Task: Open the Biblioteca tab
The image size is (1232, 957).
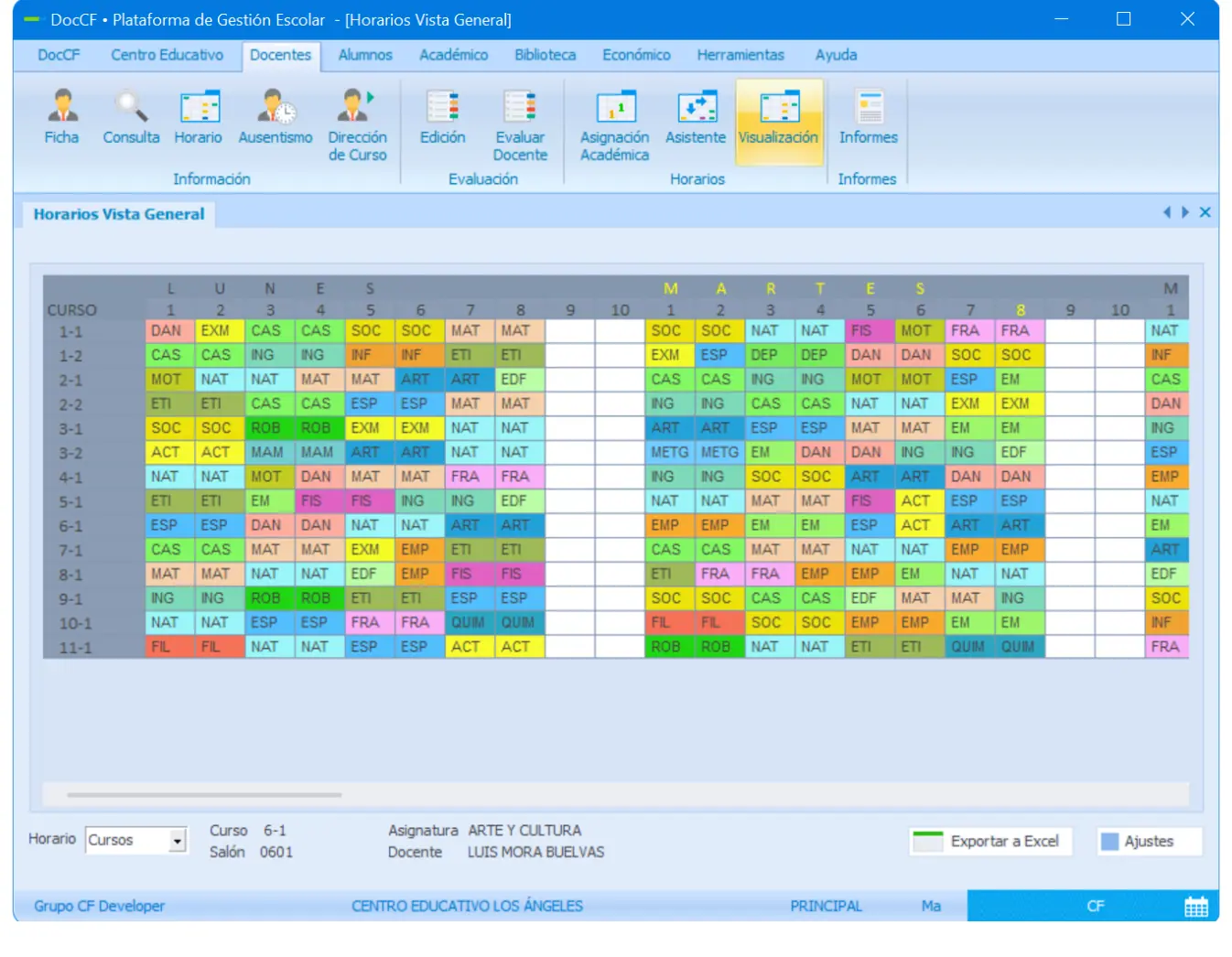Action: [x=546, y=55]
